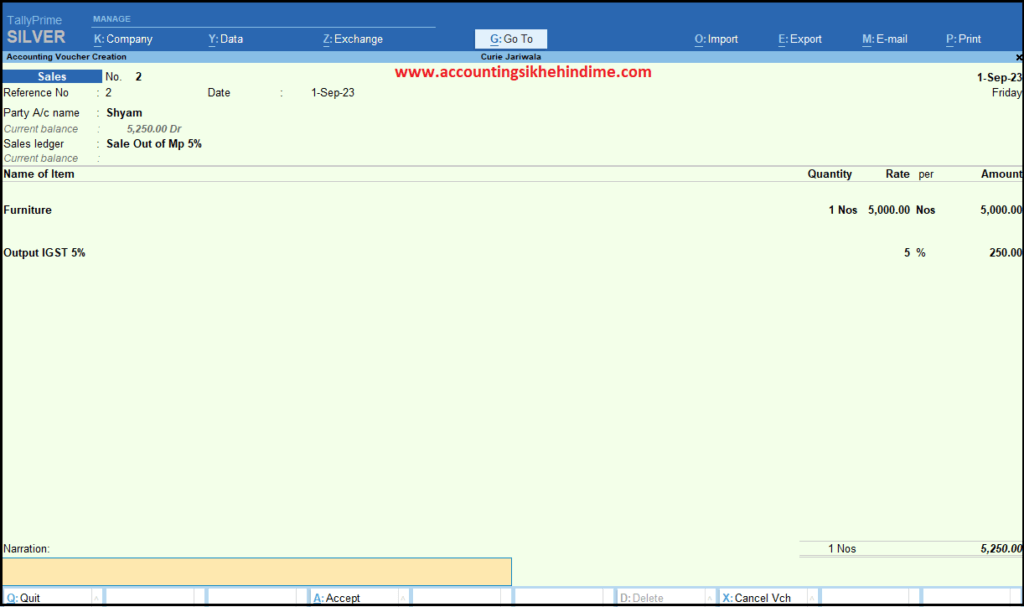1024x607 pixels.
Task: Select Sales ledger Sale Out of Mp 5%
Action: point(154,144)
